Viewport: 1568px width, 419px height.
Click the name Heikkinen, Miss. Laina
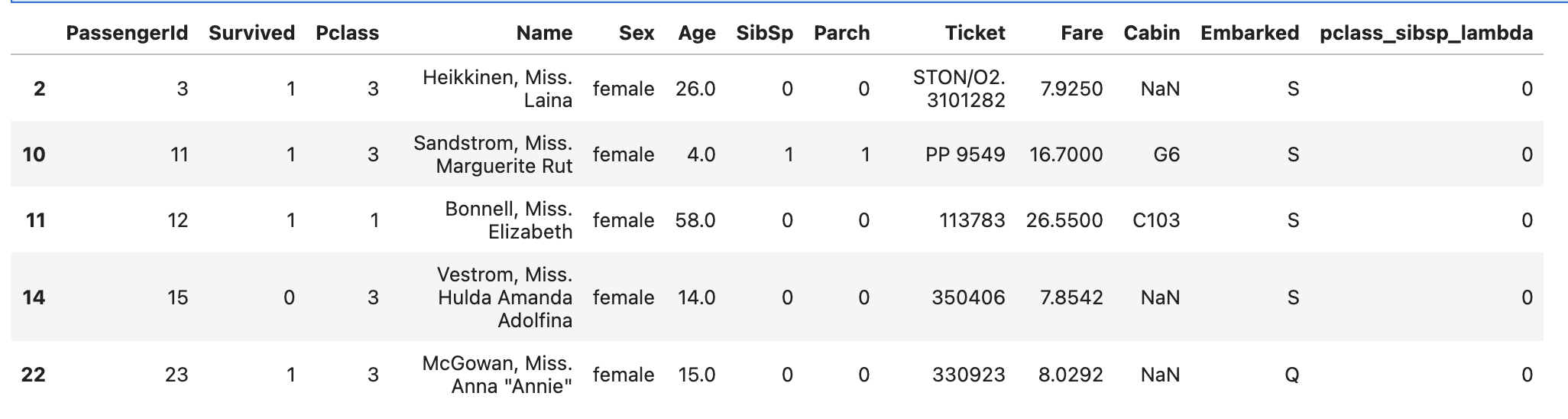(497, 89)
